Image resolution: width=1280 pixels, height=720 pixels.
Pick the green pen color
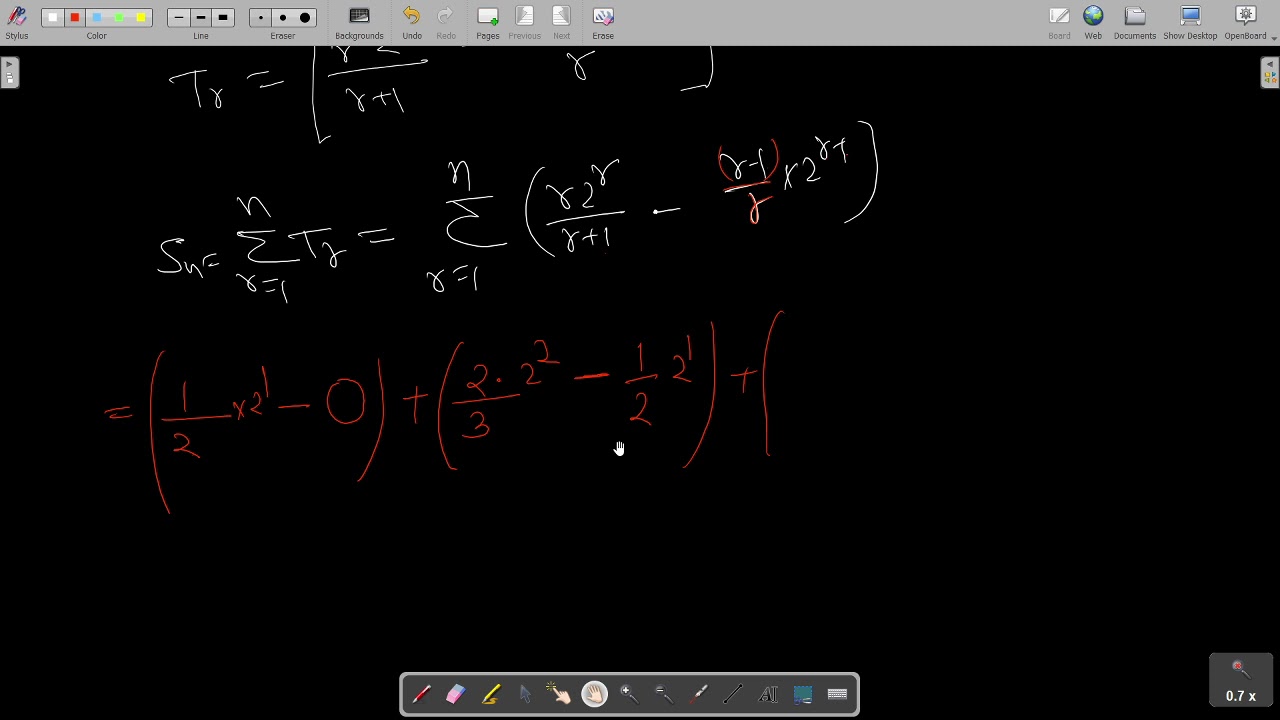click(x=118, y=17)
